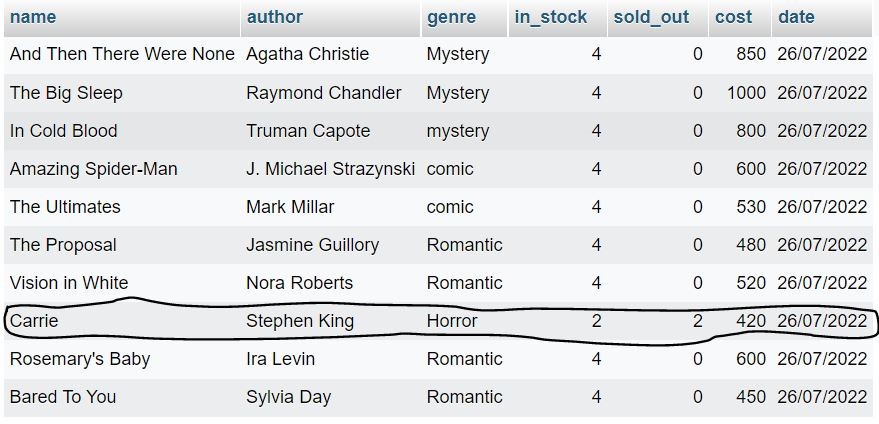This screenshot has width=879, height=424.
Task: Click the genre column header
Action: coord(451,17)
